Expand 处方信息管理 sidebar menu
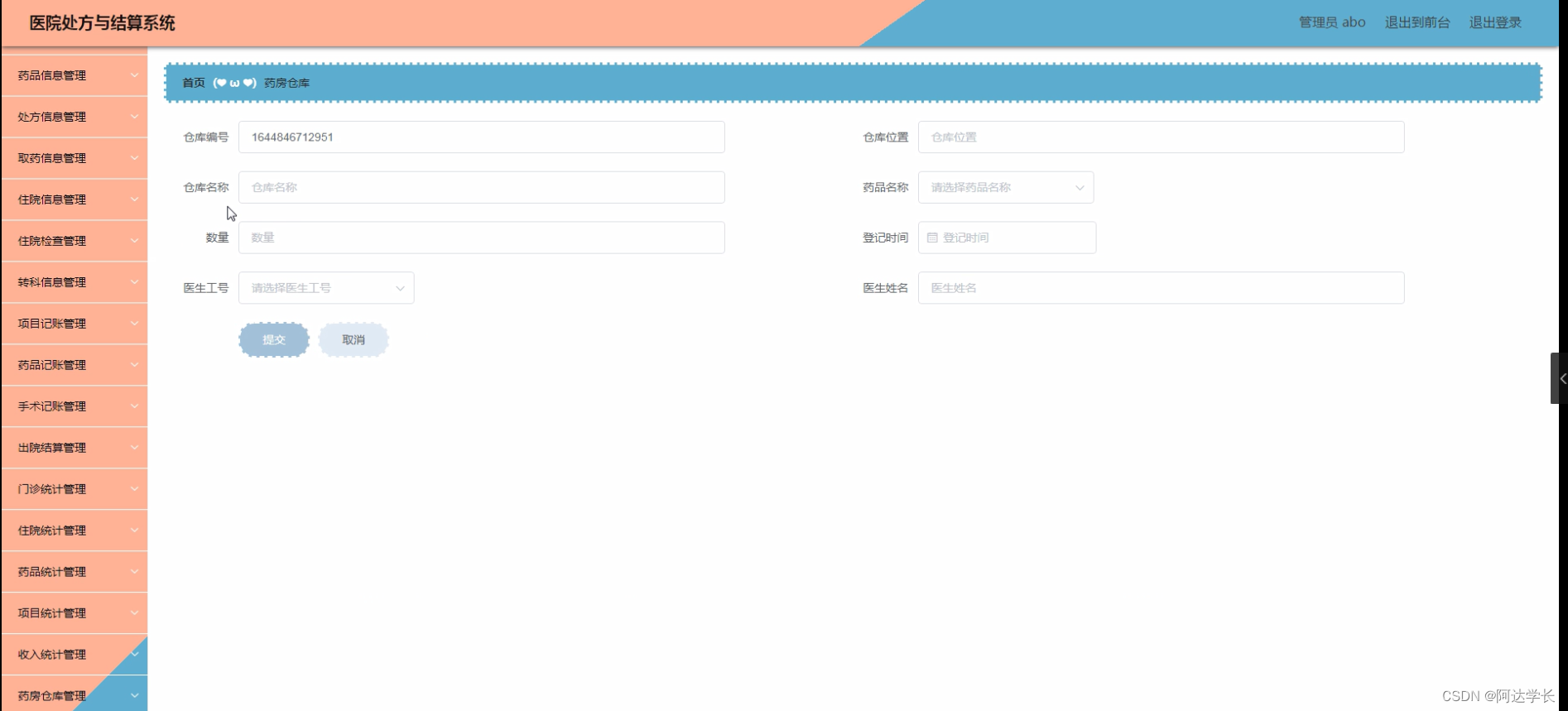1568x711 pixels. click(75, 117)
